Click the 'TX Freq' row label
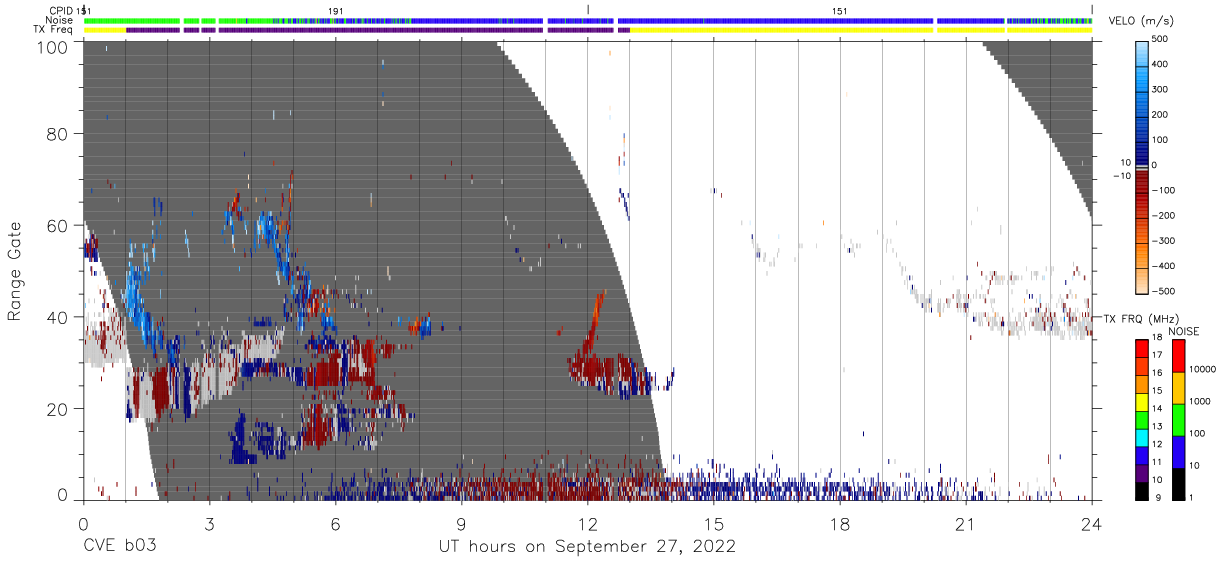1228x567 pixels. (53, 30)
